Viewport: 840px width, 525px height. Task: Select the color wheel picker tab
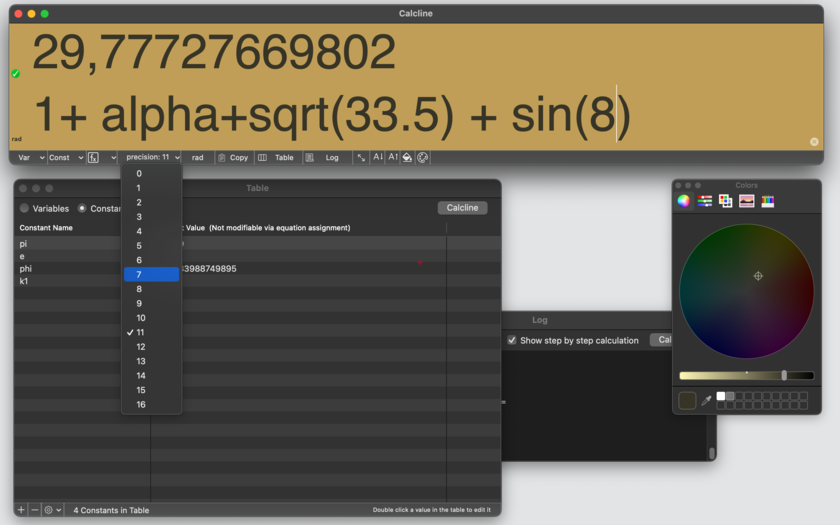coord(684,201)
